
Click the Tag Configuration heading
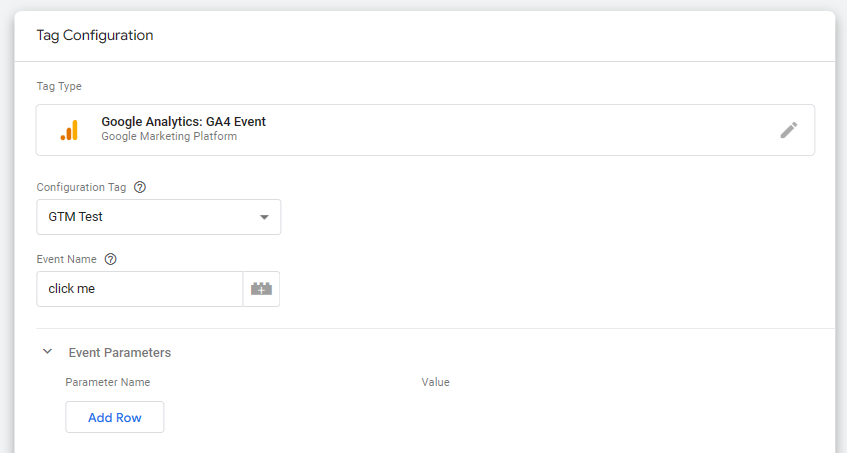click(95, 35)
